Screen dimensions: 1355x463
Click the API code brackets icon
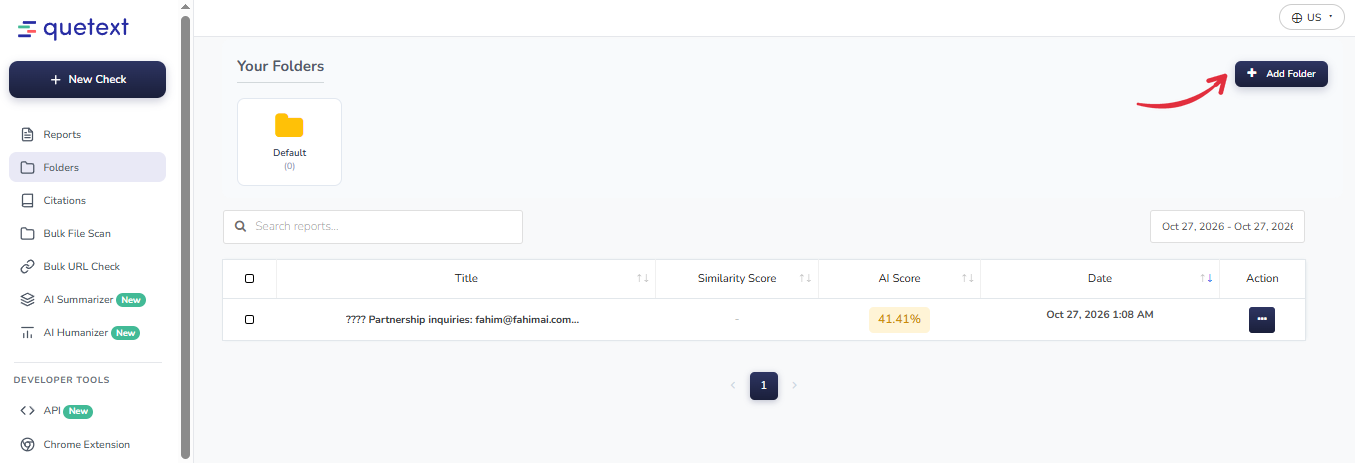[28, 410]
